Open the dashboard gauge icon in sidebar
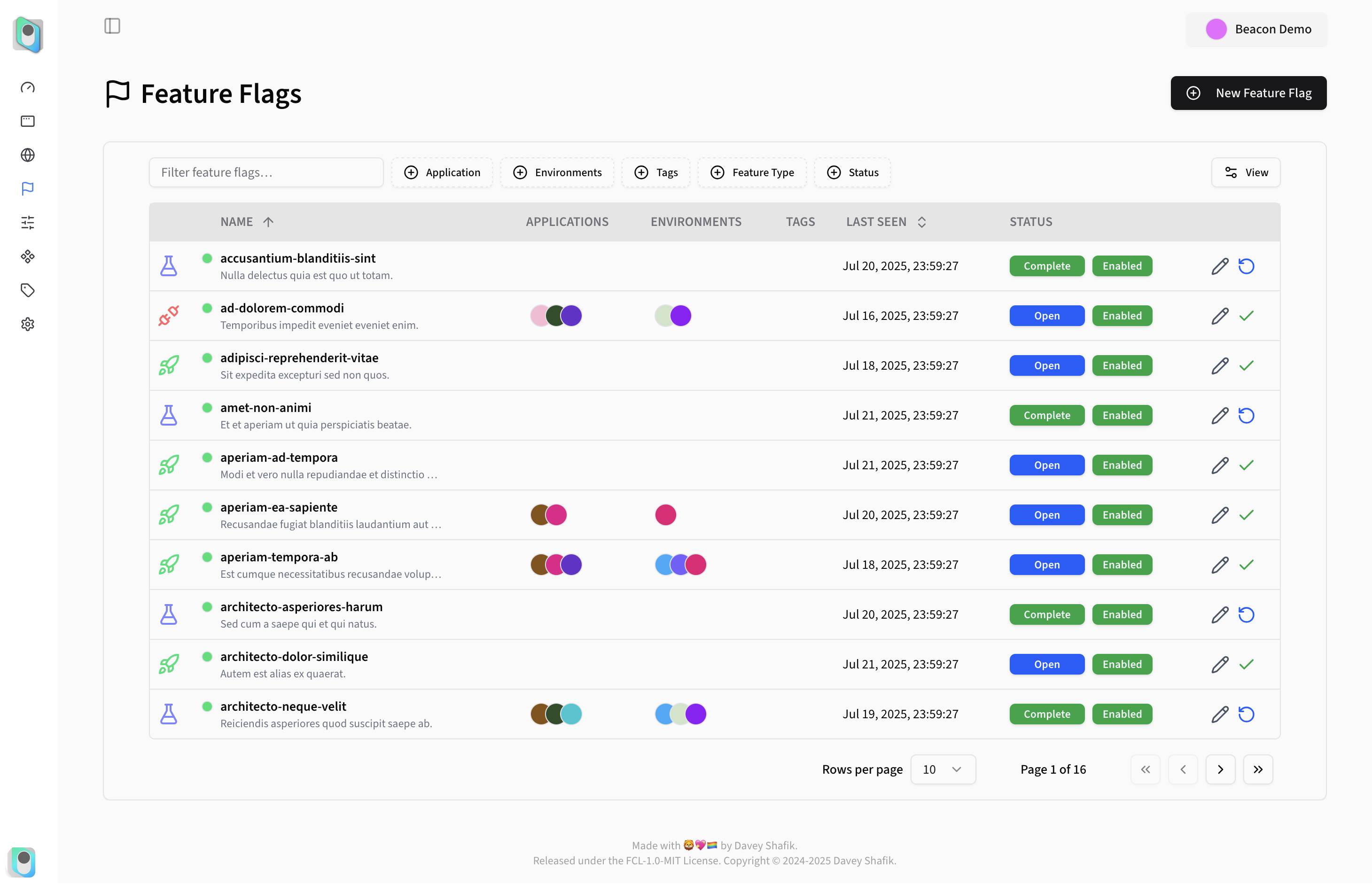1372x885 pixels. pos(28,87)
